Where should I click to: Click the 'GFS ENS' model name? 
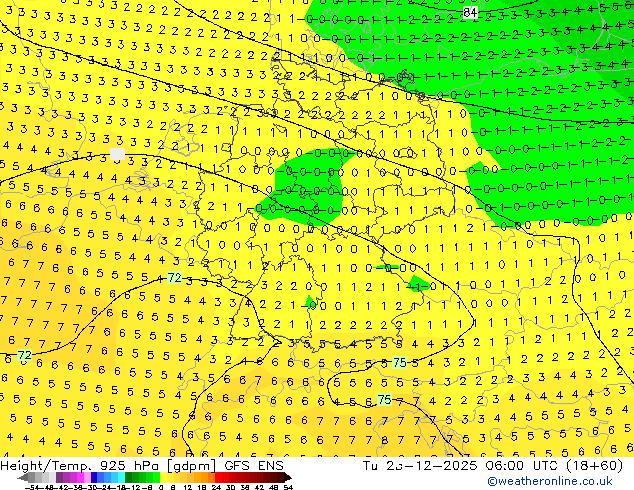tap(254, 466)
